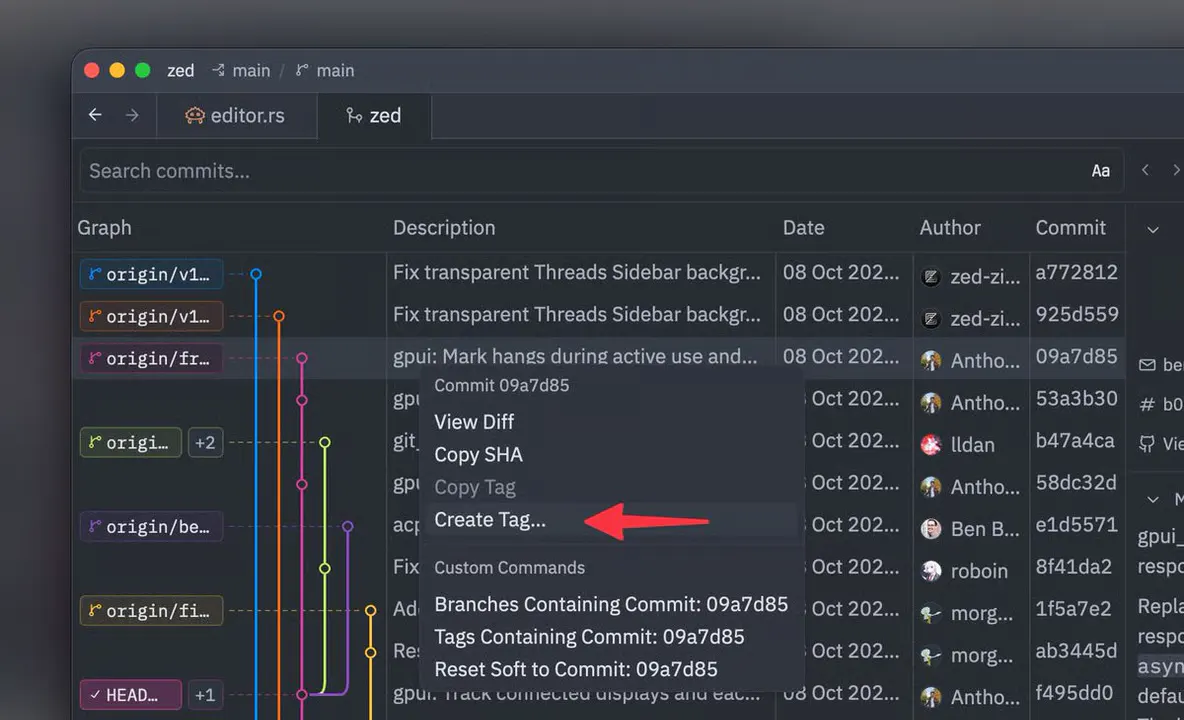Click the zed-zi avatar in row a772812
This screenshot has height=720, width=1184.
(x=931, y=277)
